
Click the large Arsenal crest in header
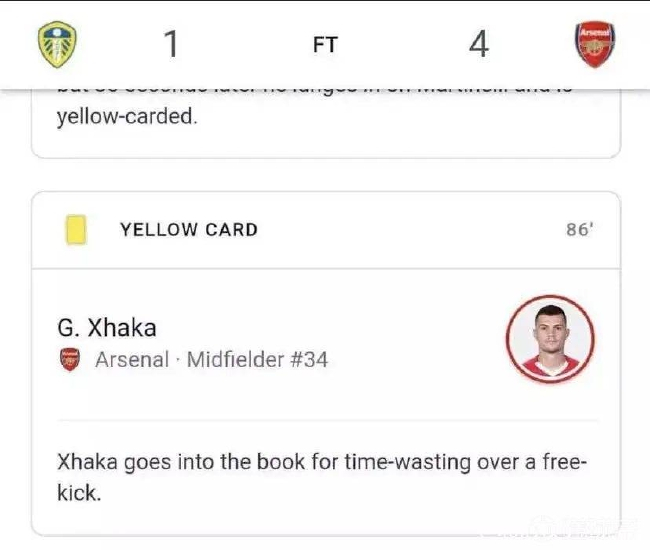click(594, 44)
